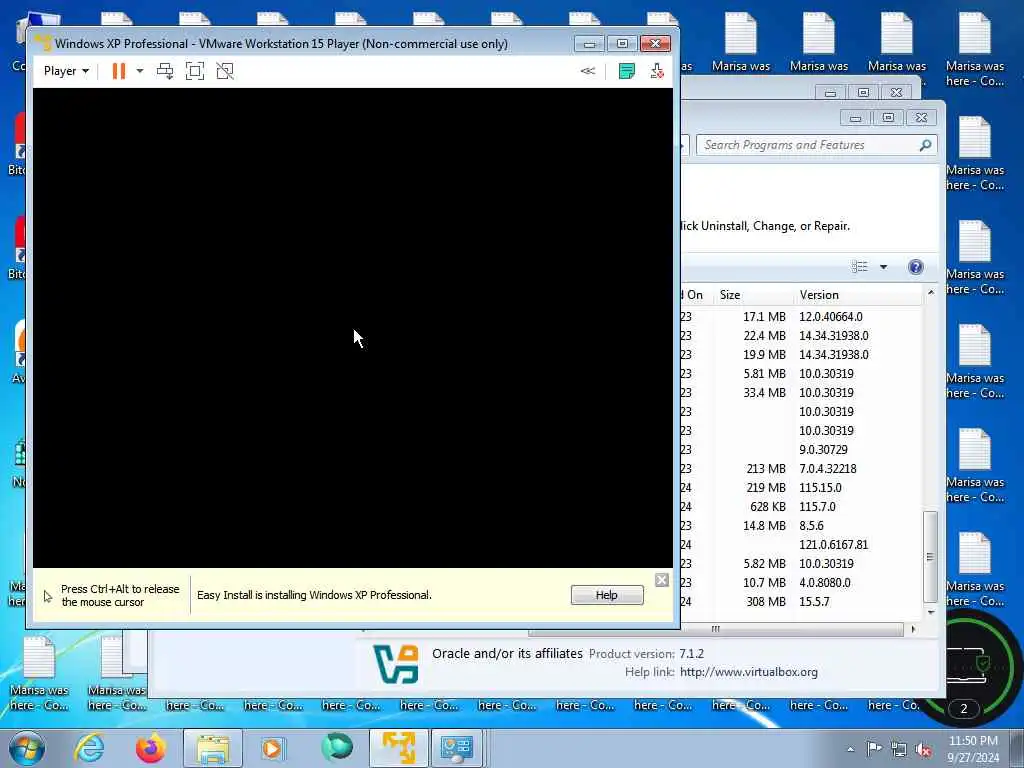
Task: Launch Firefox from the taskbar
Action: (x=151, y=748)
